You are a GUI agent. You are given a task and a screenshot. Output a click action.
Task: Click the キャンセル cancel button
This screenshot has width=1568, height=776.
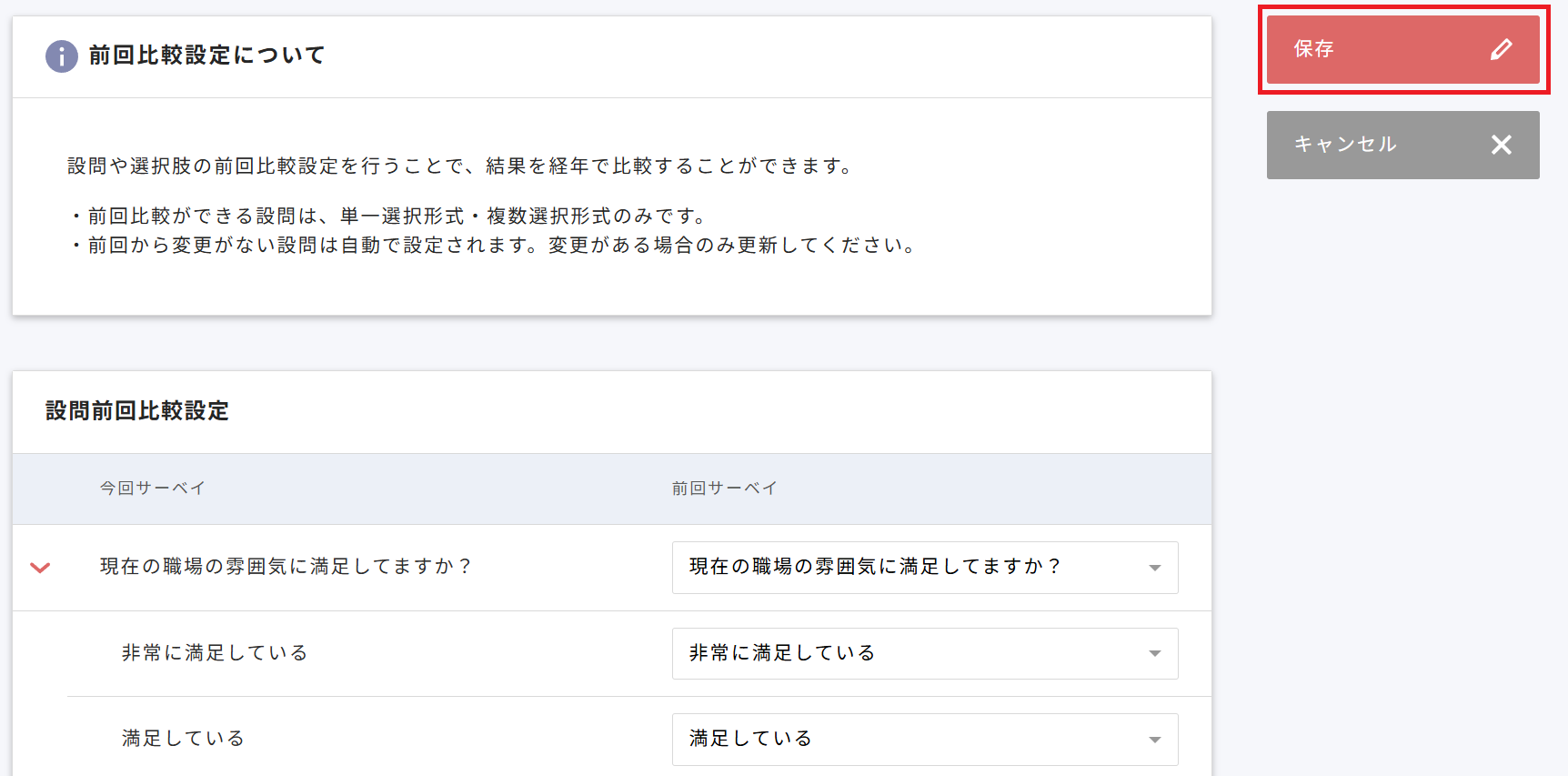1402,145
